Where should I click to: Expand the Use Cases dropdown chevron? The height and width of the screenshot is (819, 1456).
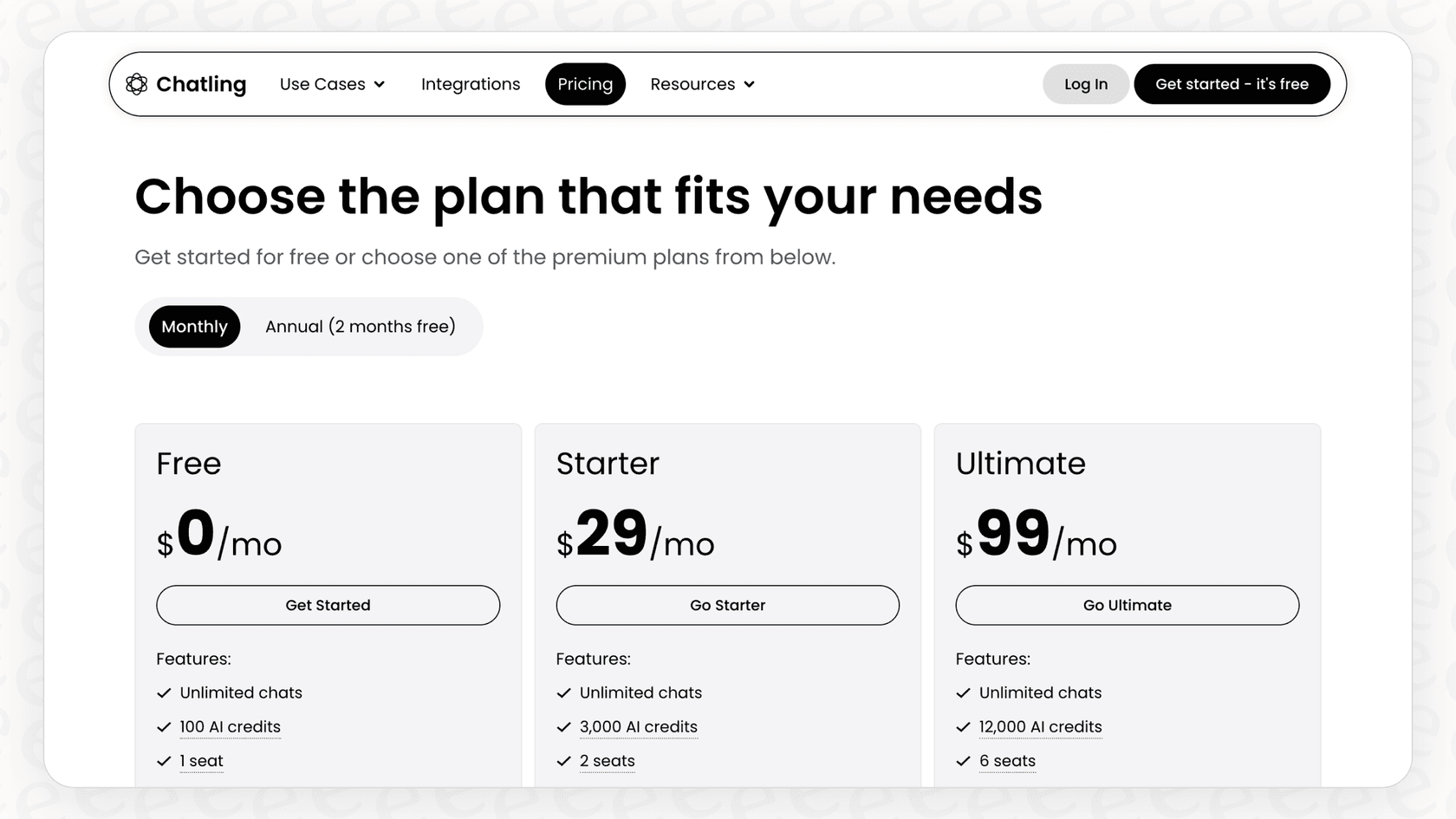[379, 85]
